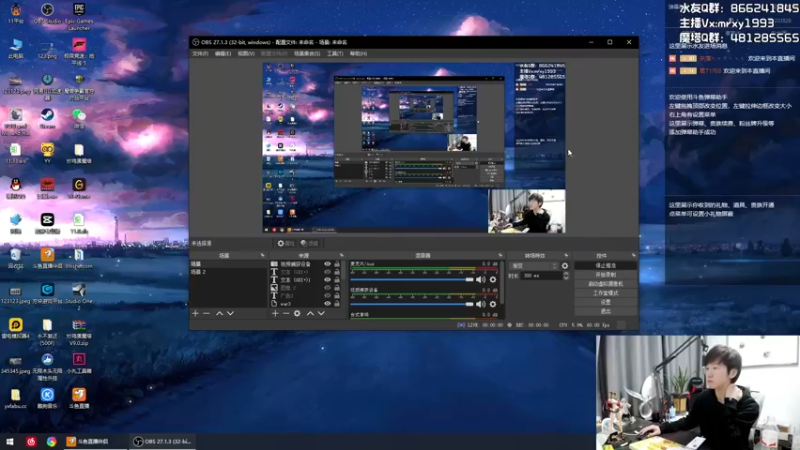Open the transition type dropdown

pyautogui.click(x=534, y=266)
